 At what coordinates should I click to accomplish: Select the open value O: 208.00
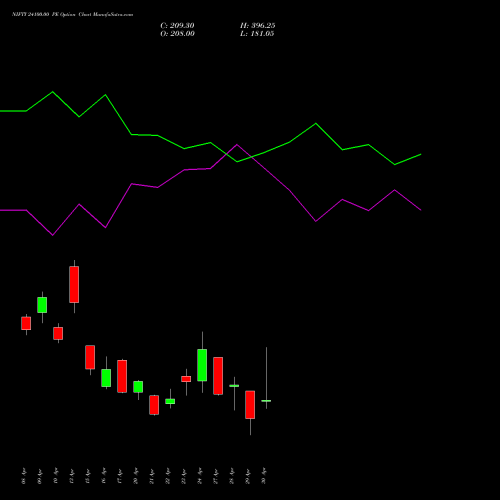click(x=177, y=34)
